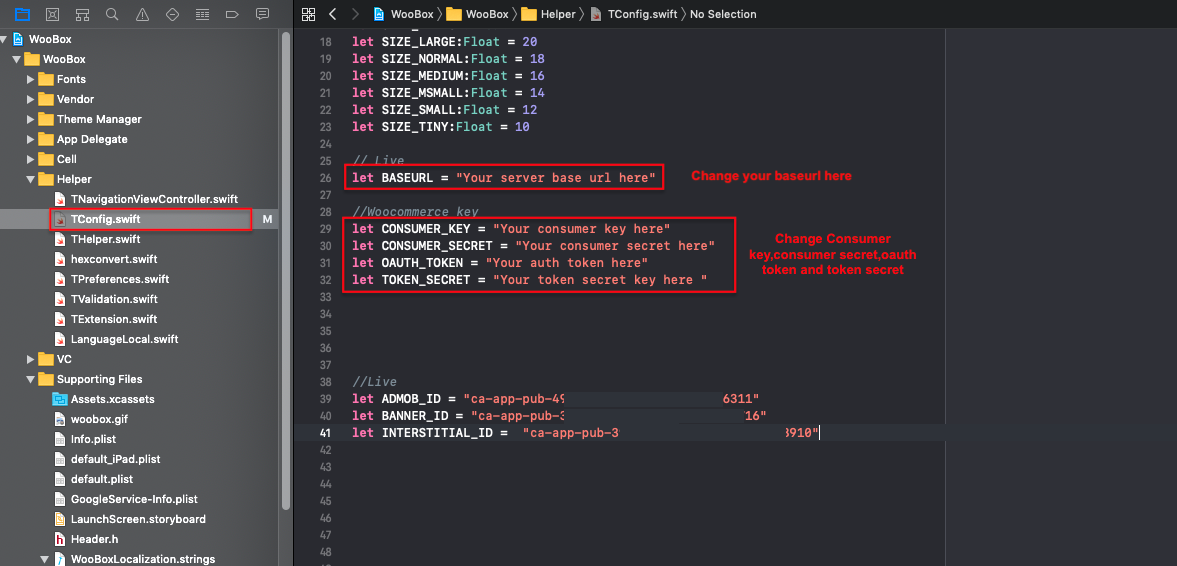This screenshot has width=1177, height=566.
Task: Click WooBox project in the jump bar
Action: (x=405, y=14)
